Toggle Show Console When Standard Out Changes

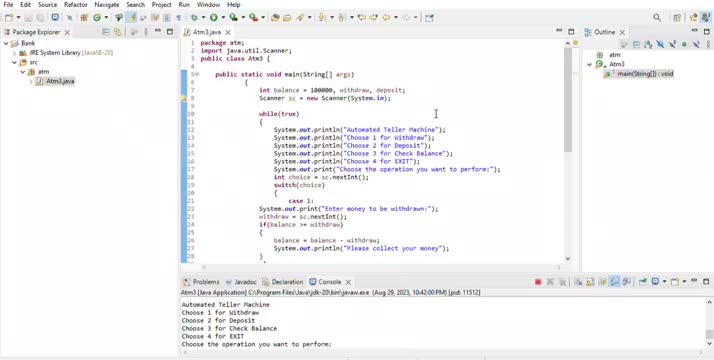(x=615, y=282)
